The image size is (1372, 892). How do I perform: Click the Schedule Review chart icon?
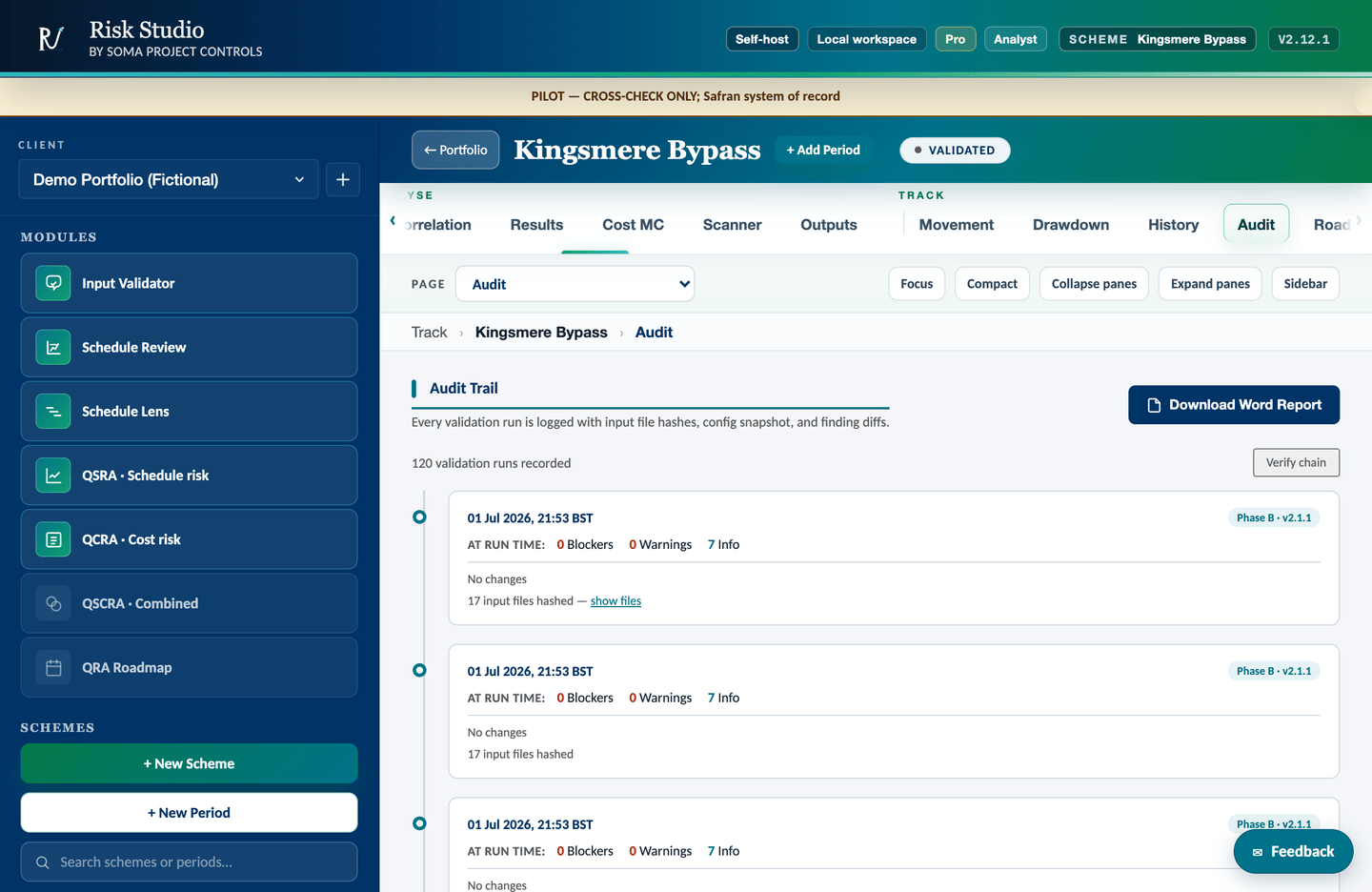[53, 347]
